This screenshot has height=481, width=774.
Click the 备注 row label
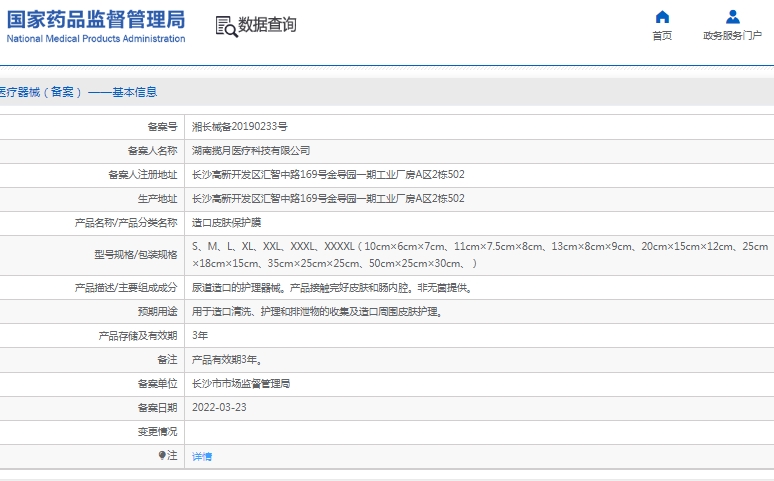pos(167,360)
